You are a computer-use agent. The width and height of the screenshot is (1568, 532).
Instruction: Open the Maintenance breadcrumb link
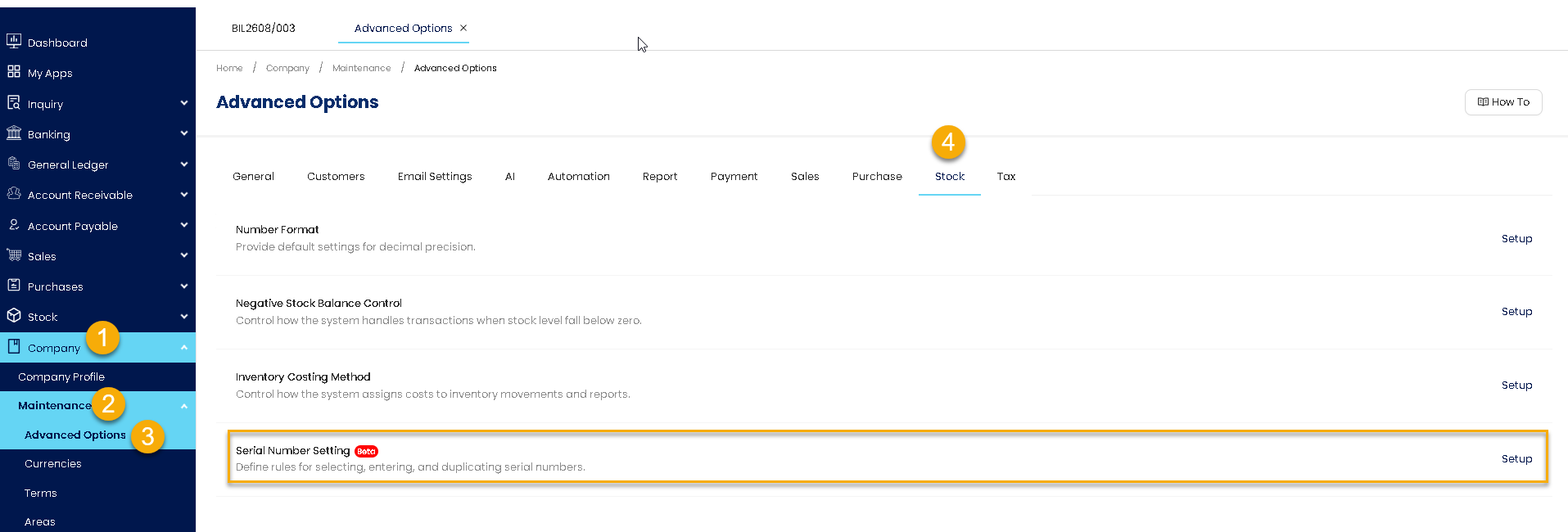click(361, 68)
